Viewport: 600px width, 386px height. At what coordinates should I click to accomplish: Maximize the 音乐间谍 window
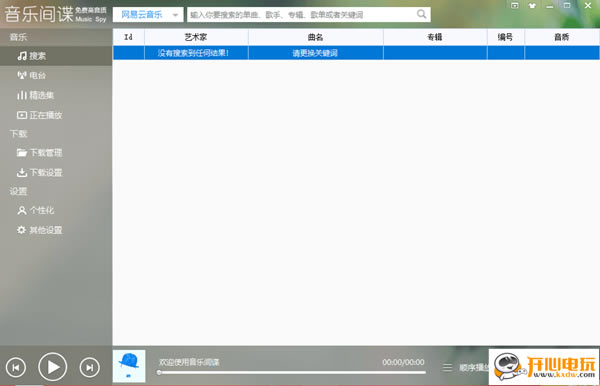[567, 5]
